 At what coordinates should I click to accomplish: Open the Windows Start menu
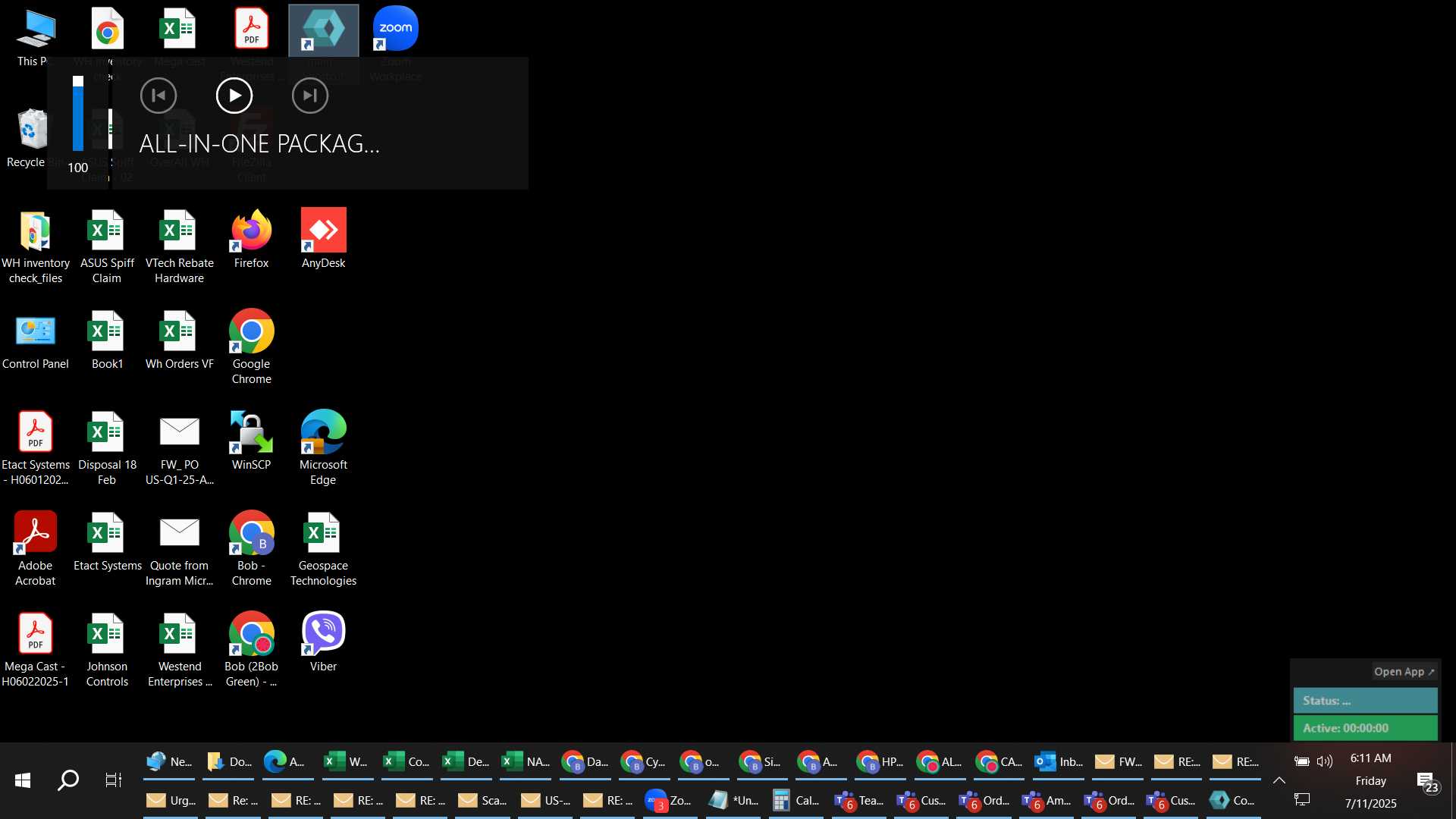pyautogui.click(x=23, y=780)
